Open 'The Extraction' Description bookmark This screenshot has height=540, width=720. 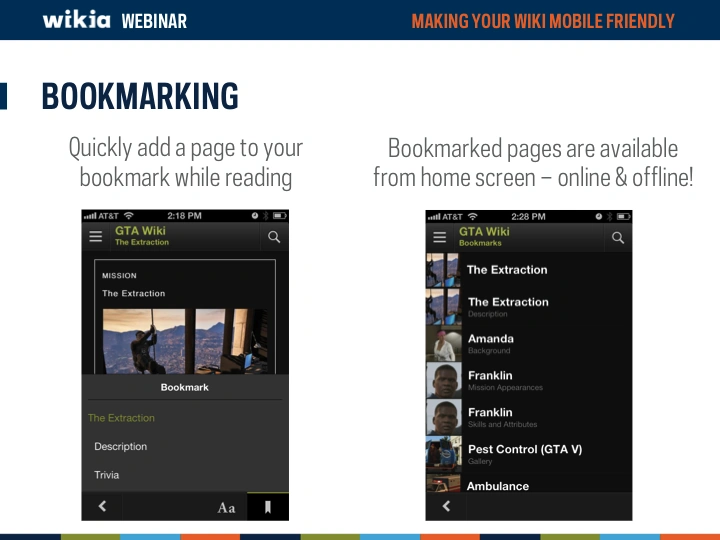click(508, 306)
